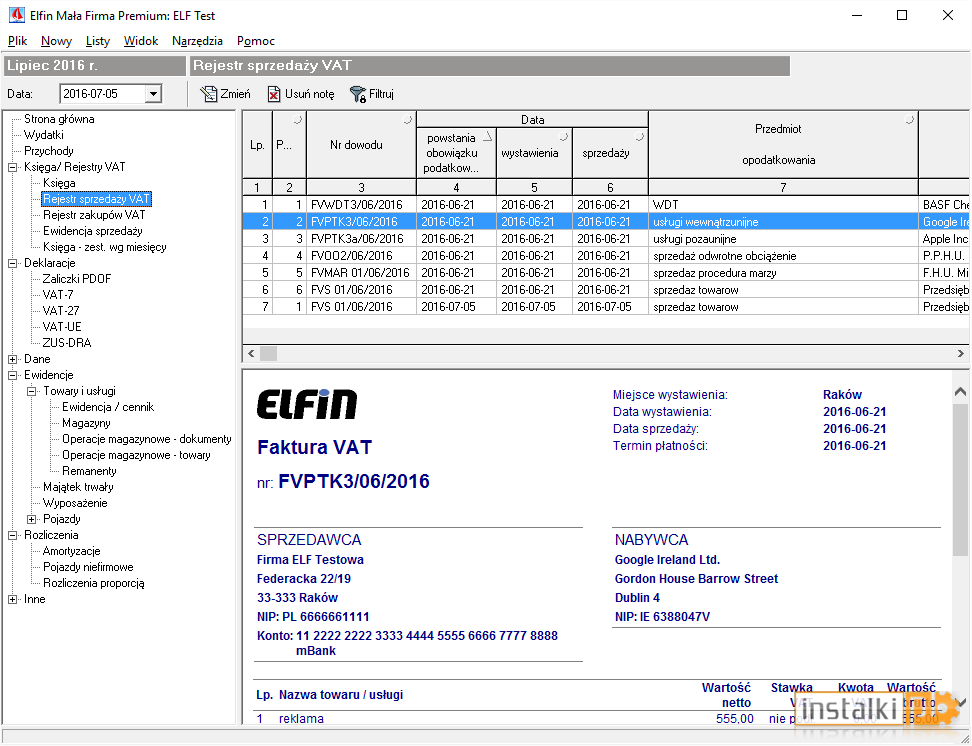Collapse the Towary i usługi node
Screen dimensions: 972x746
[x=32, y=392]
